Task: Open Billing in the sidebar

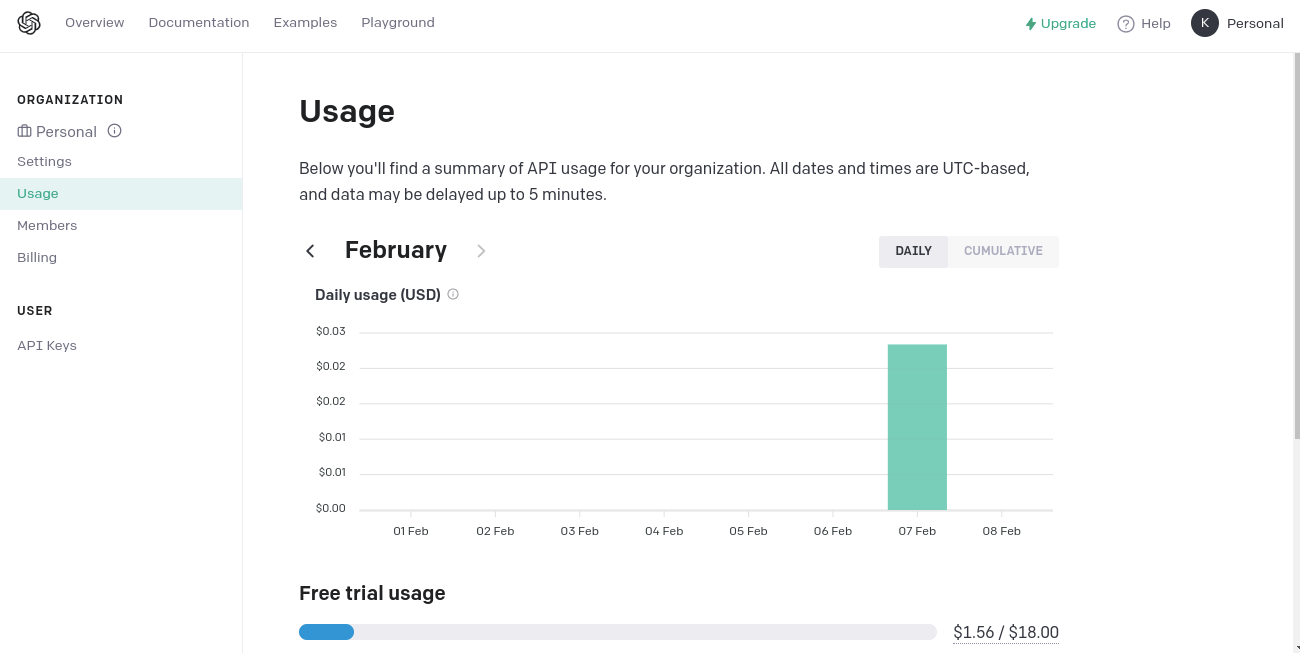Action: click(37, 258)
